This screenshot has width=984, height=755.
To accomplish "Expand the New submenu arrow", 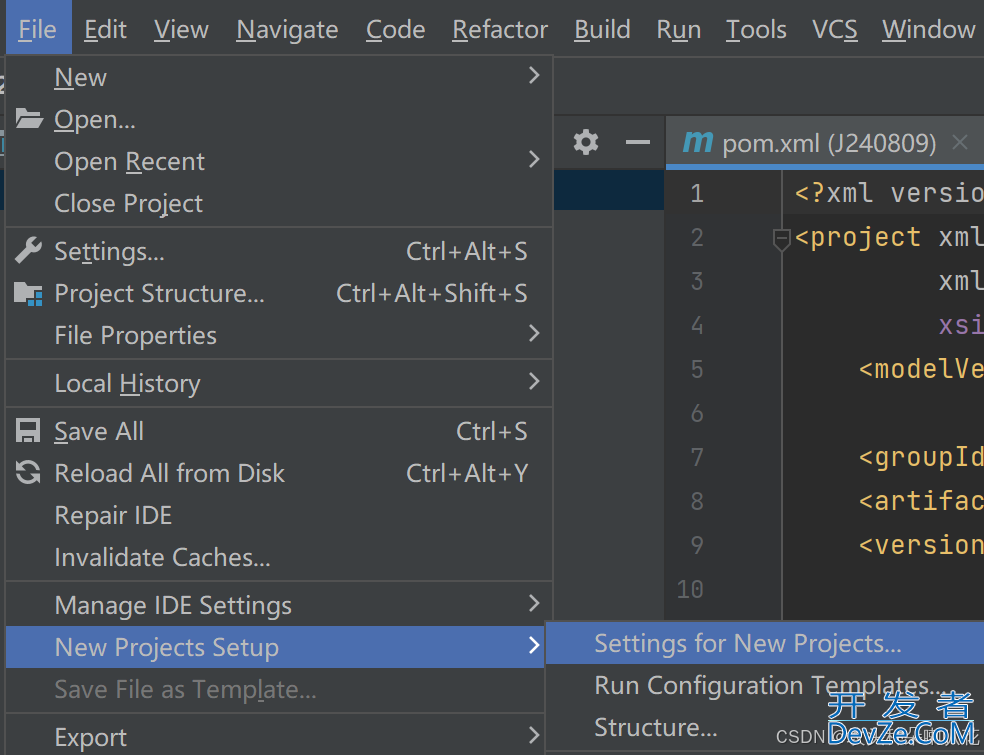I will tap(534, 75).
